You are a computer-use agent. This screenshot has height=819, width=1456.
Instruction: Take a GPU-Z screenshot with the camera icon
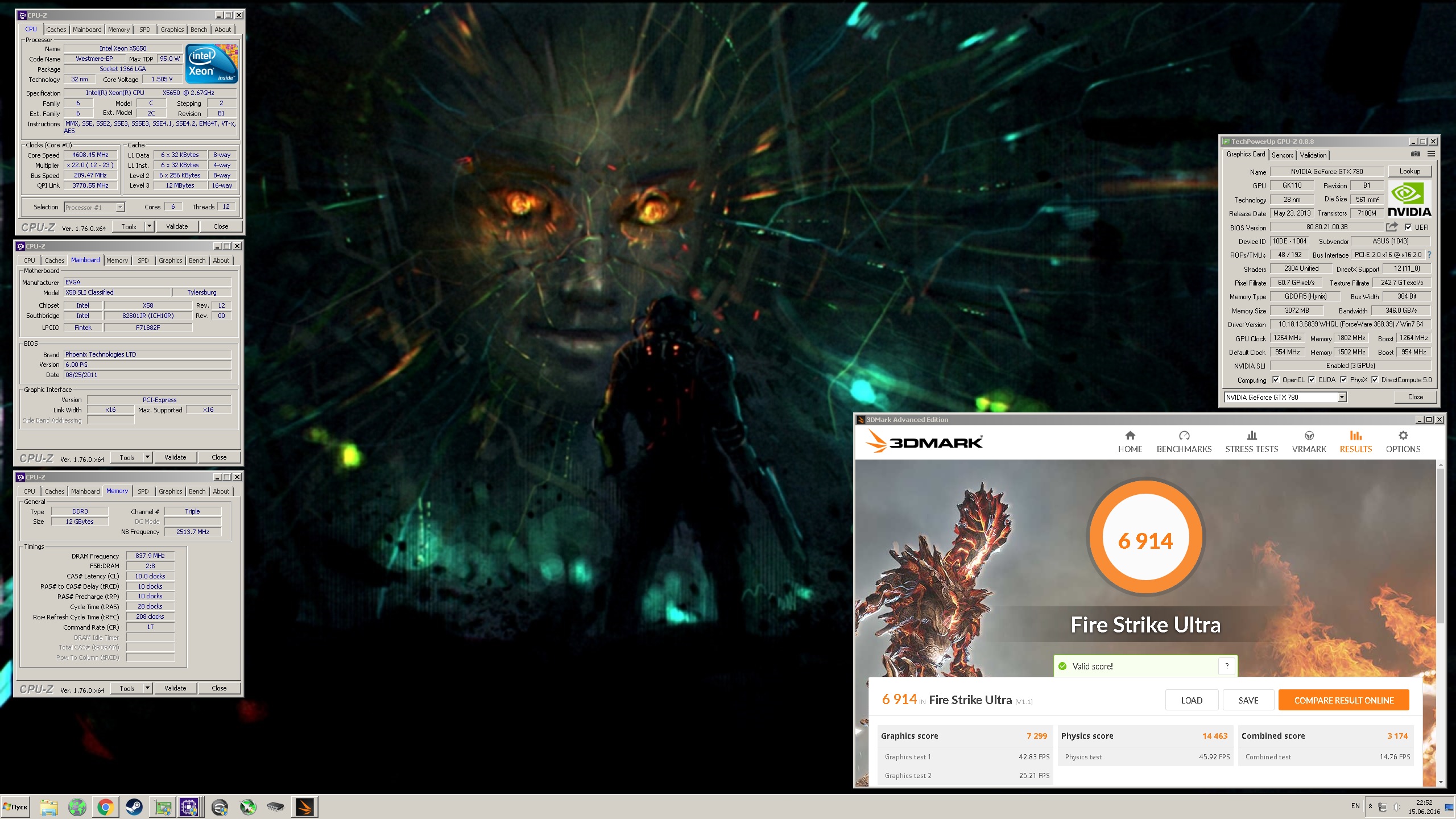pyautogui.click(x=1416, y=154)
